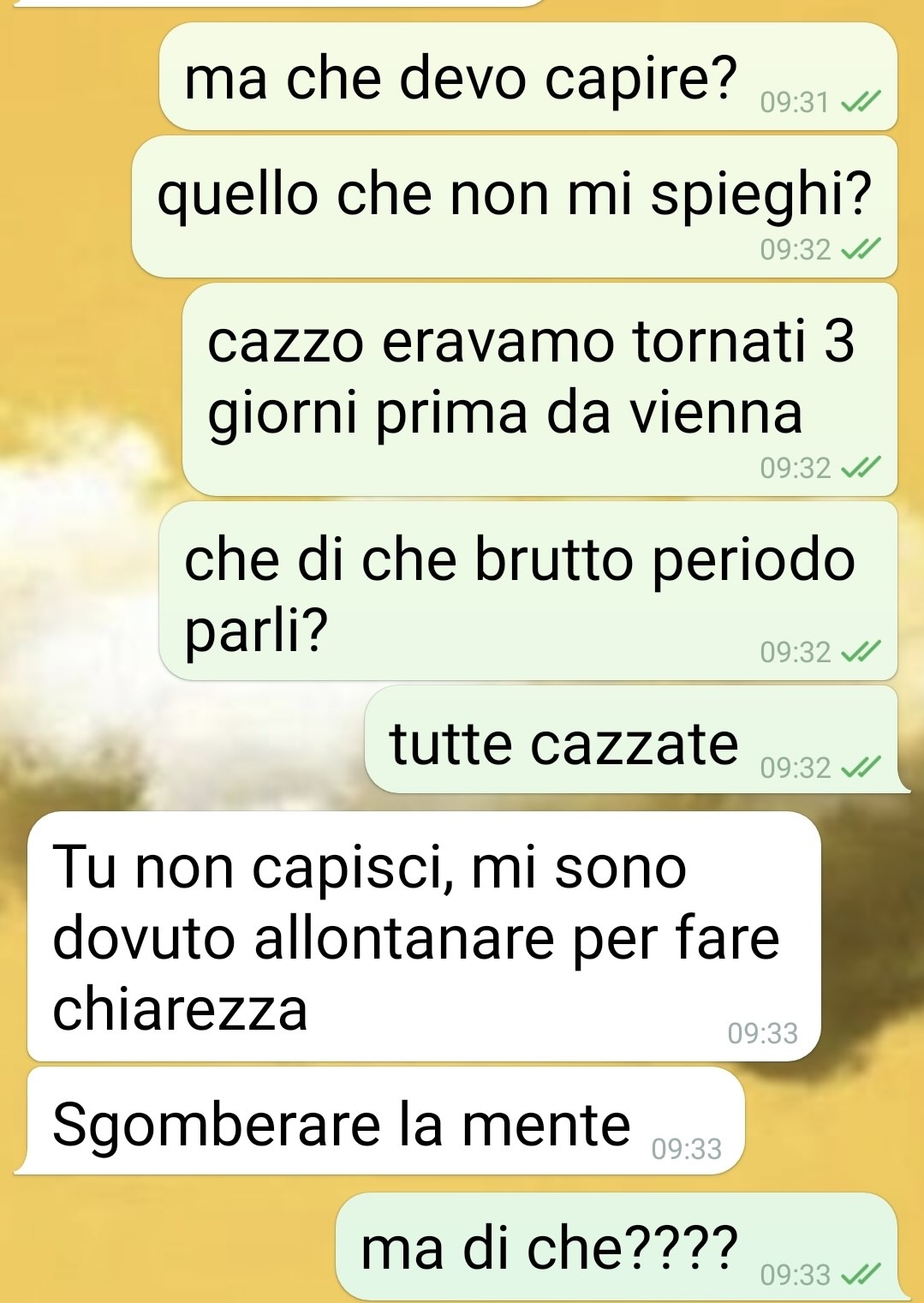
Task: Tap the 09:33 timestamp on the 'chiarezza' message
Action: 762,1034
